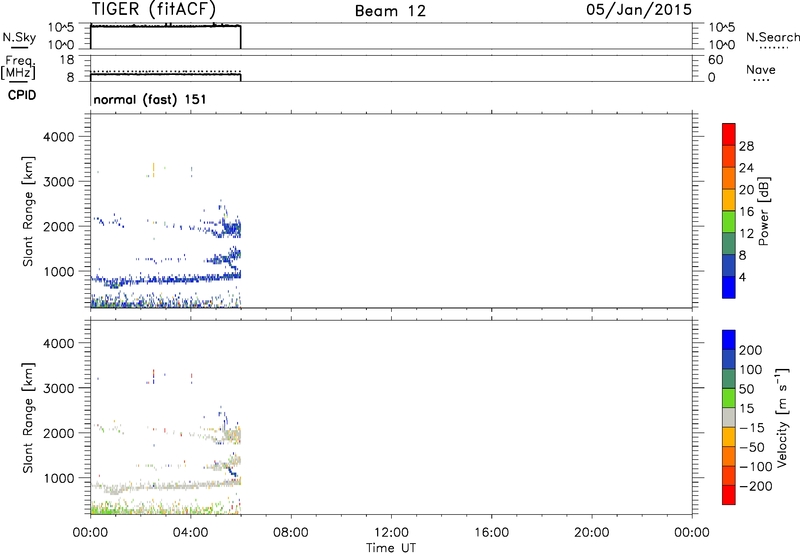The width and height of the screenshot is (800, 554).
Task: Click the Slant Range [km] label of power panel
Action: click(28, 211)
